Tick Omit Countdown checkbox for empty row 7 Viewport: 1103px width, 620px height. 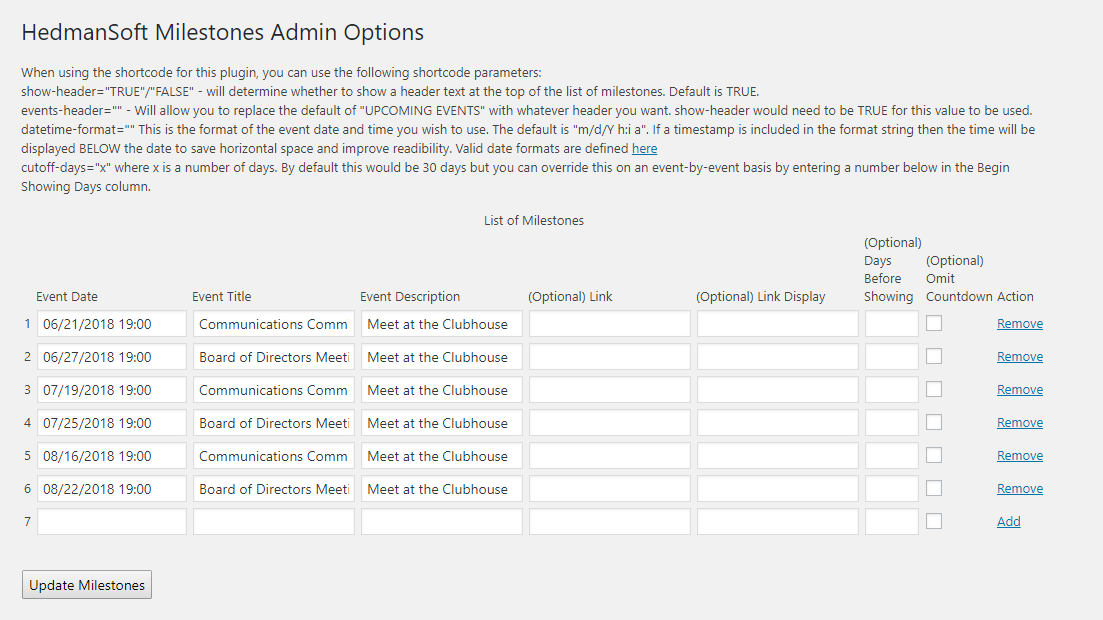point(933,521)
